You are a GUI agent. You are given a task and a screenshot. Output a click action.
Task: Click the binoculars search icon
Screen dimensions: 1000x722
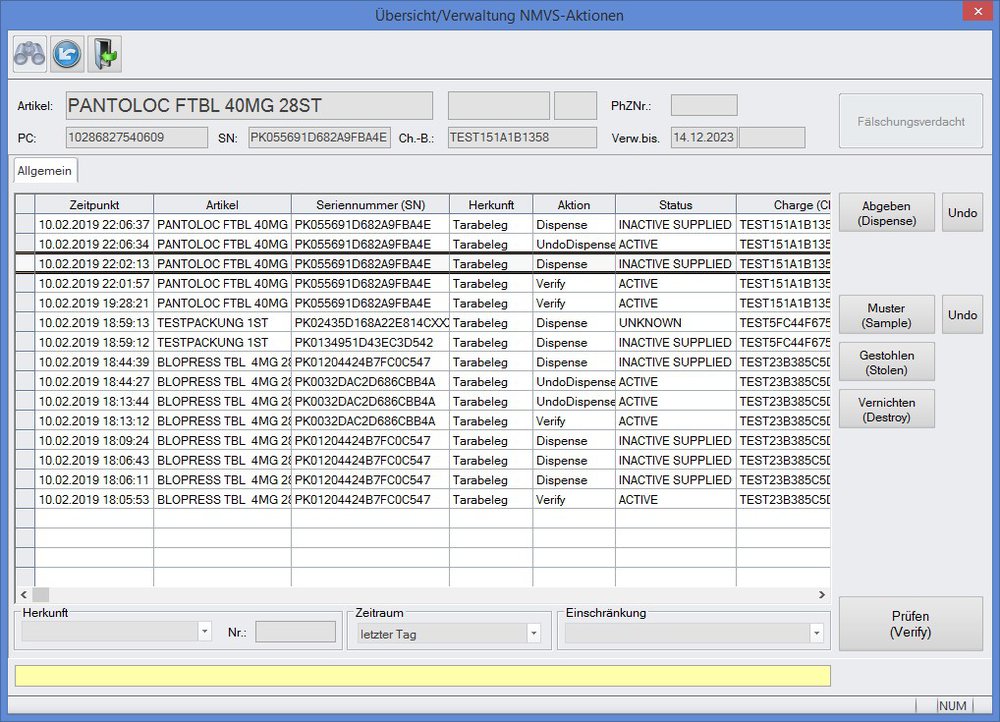29,54
